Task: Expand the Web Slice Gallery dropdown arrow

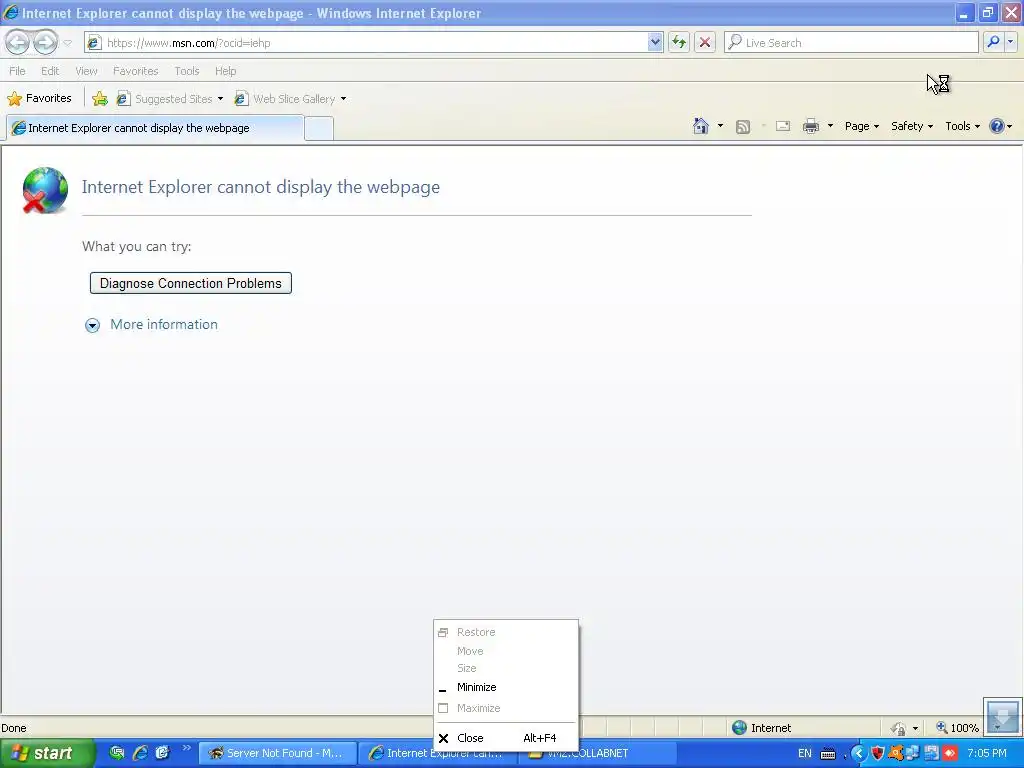Action: (x=344, y=99)
